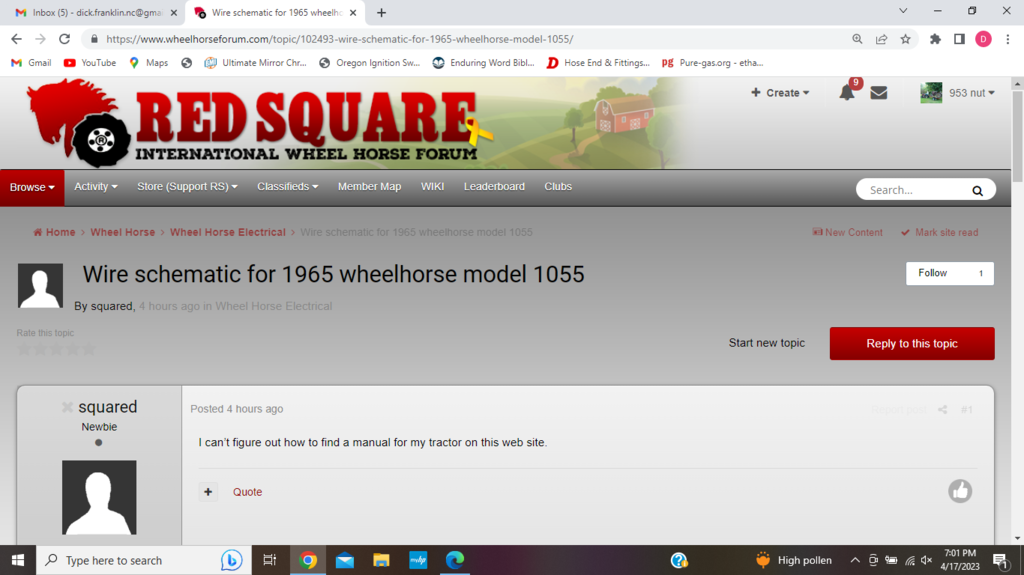
Task: Click the Follow button
Action: pyautogui.click(x=950, y=273)
